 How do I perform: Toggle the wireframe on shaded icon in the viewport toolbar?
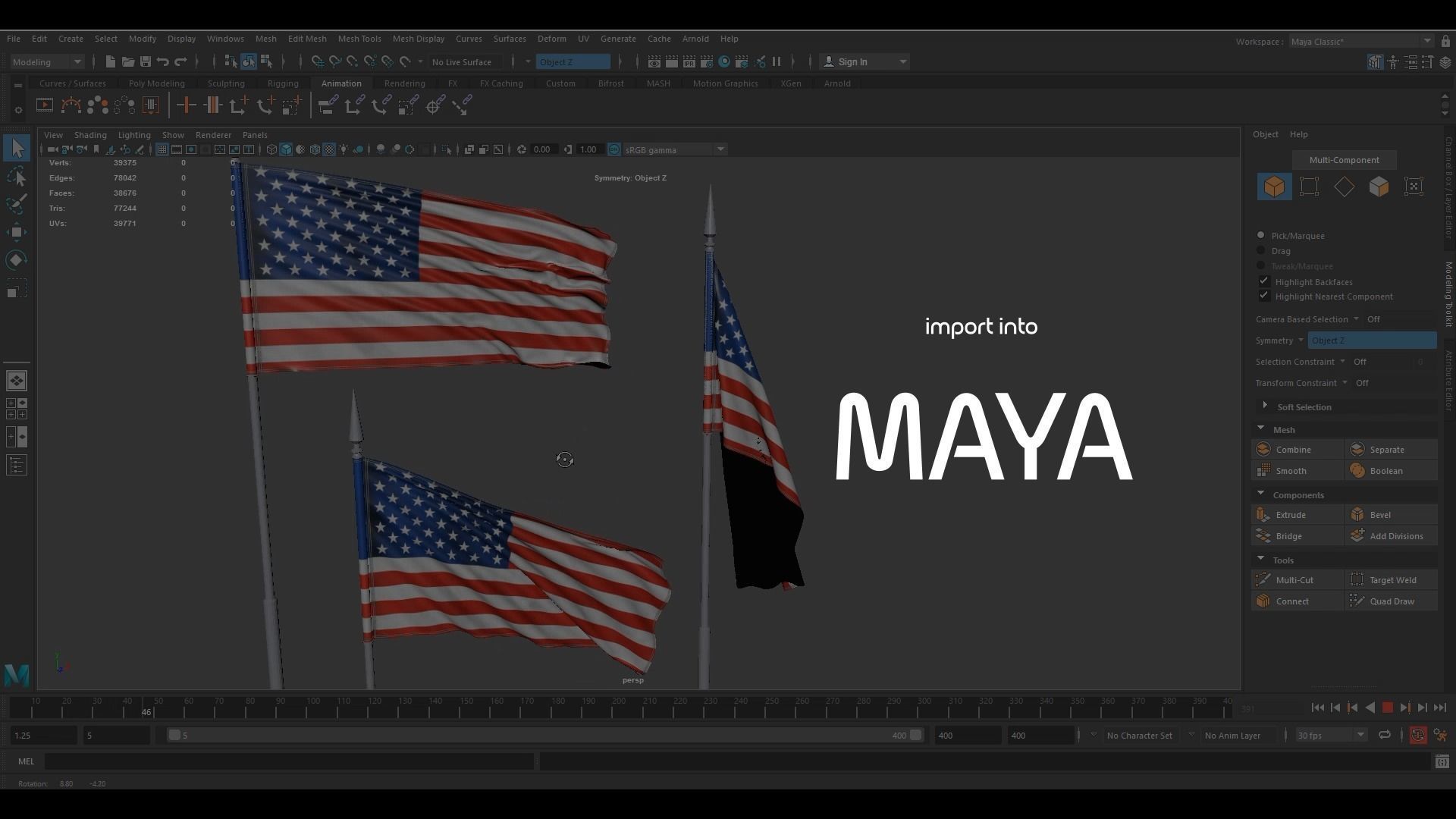point(315,149)
